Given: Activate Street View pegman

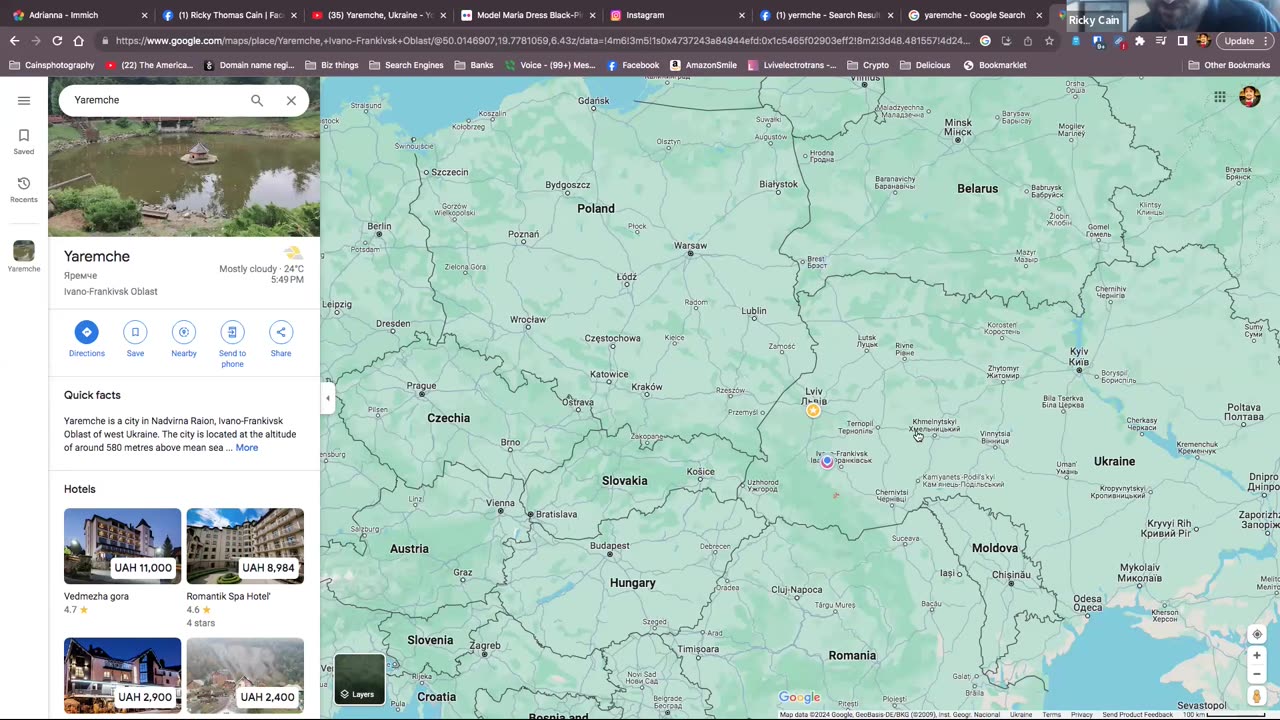Looking at the screenshot, I should tap(1257, 696).
